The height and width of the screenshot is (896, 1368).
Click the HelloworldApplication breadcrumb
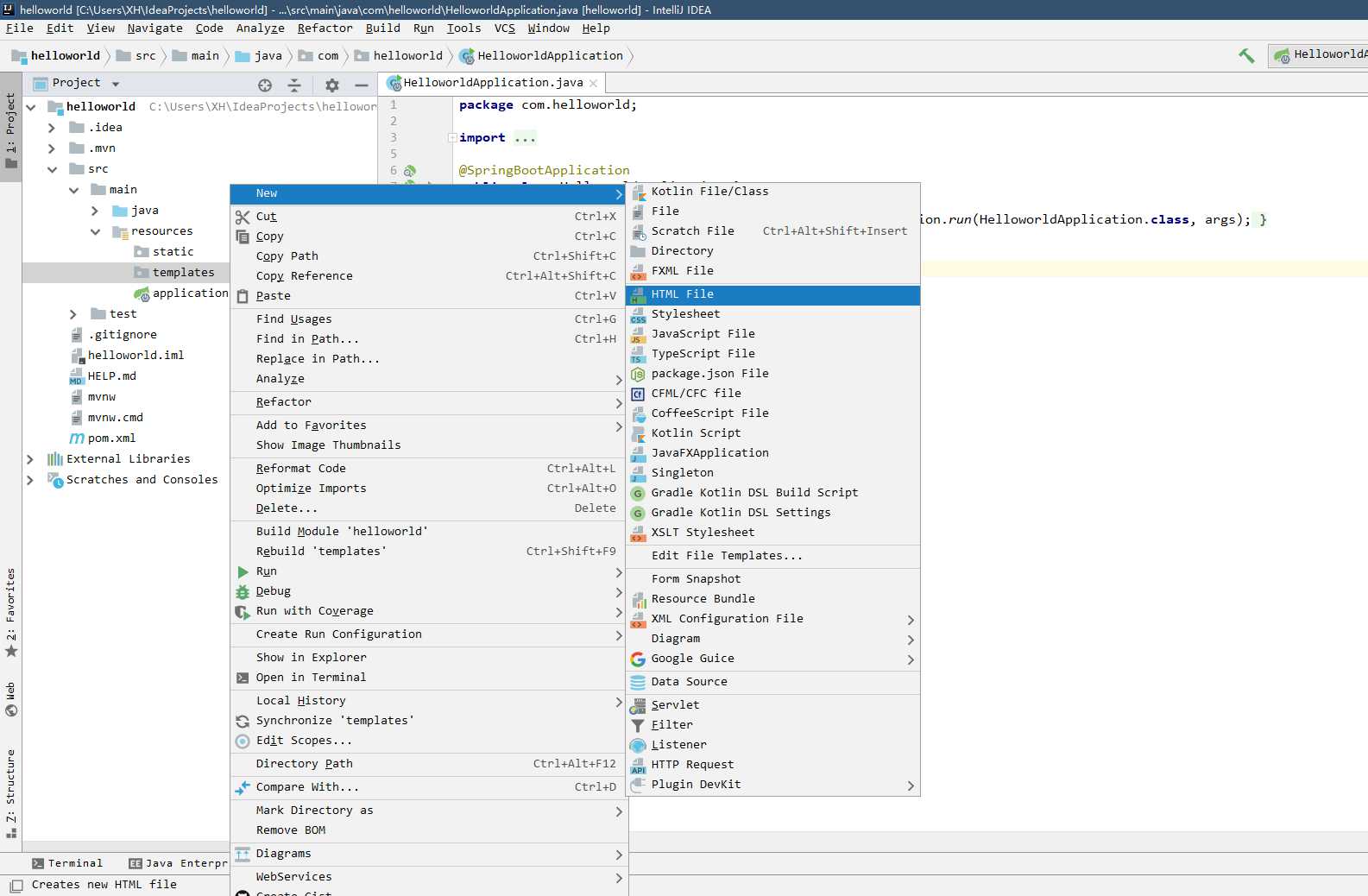click(x=541, y=56)
